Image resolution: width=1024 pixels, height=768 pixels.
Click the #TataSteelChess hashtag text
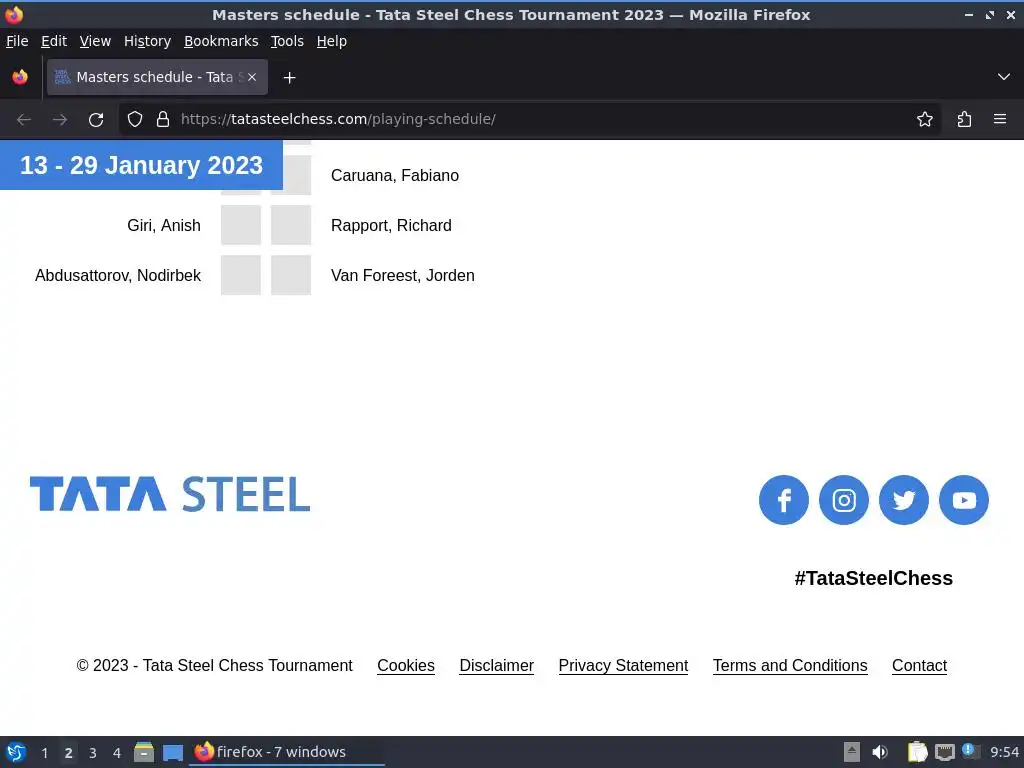874,578
